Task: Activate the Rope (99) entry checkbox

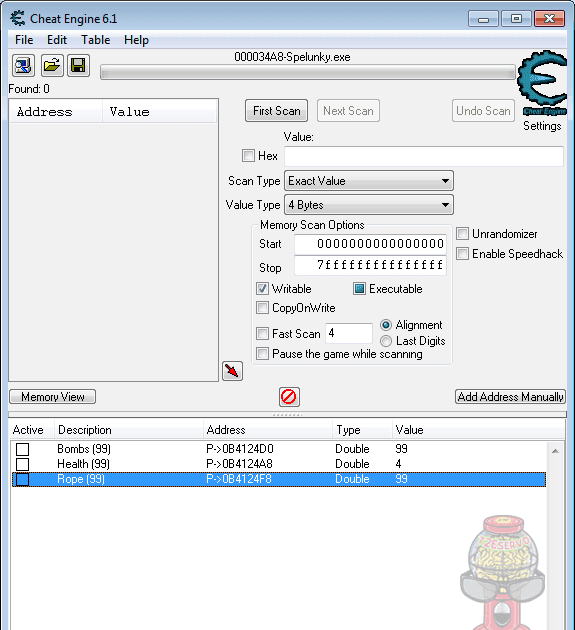Action: pyautogui.click(x=23, y=479)
